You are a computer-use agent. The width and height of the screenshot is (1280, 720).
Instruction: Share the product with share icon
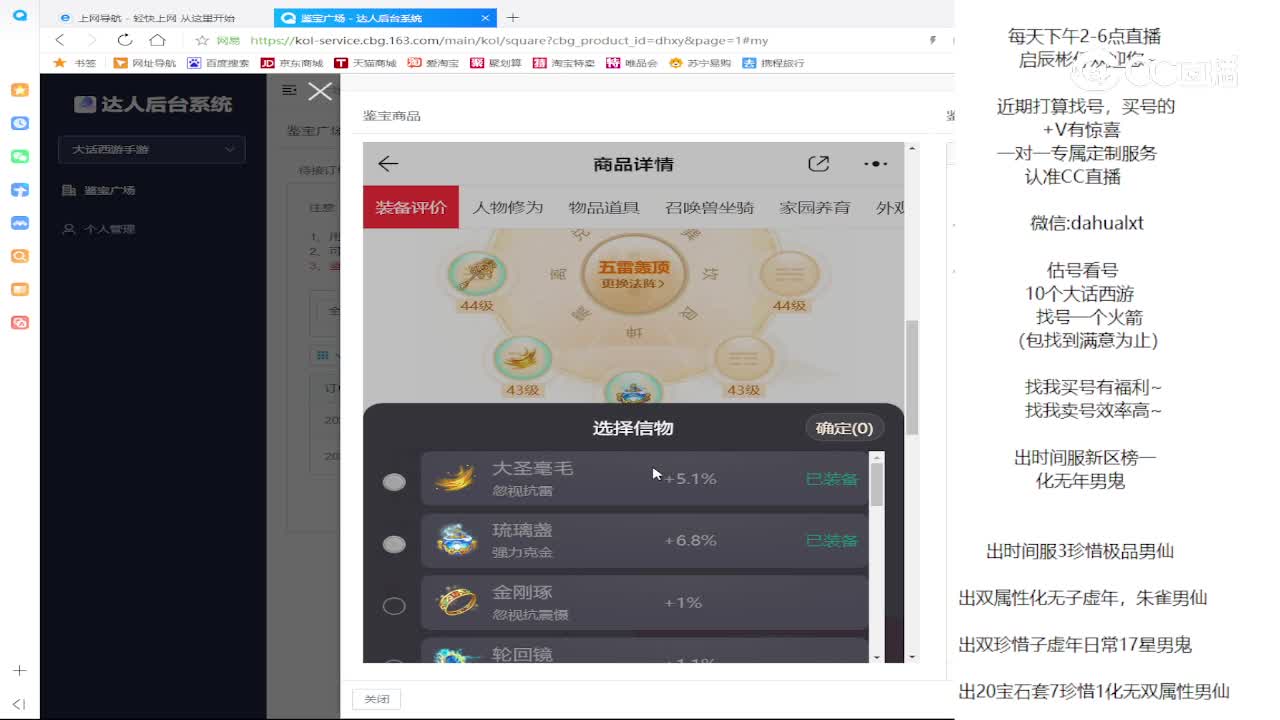tap(818, 164)
